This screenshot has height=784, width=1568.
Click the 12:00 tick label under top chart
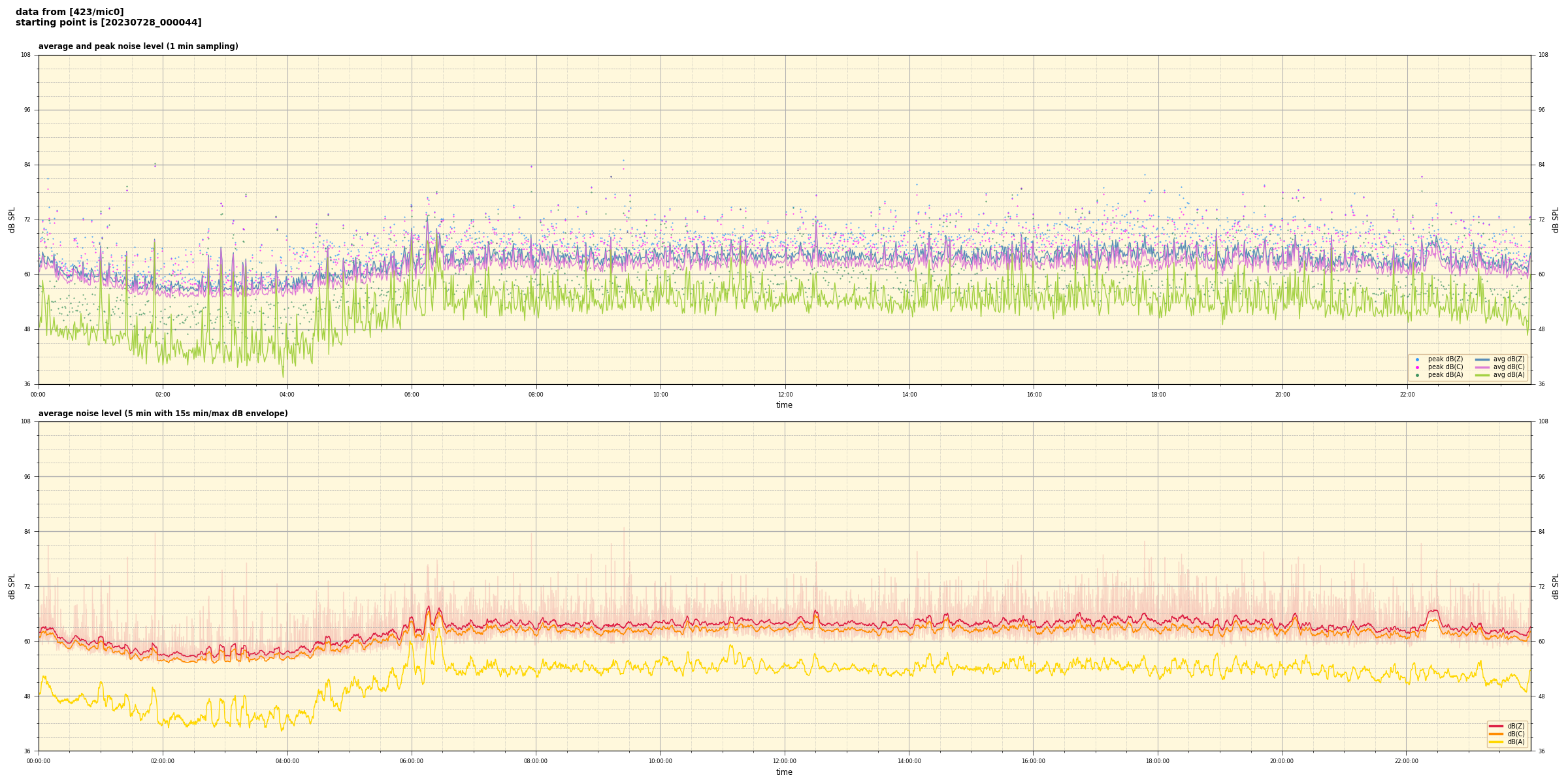785,395
